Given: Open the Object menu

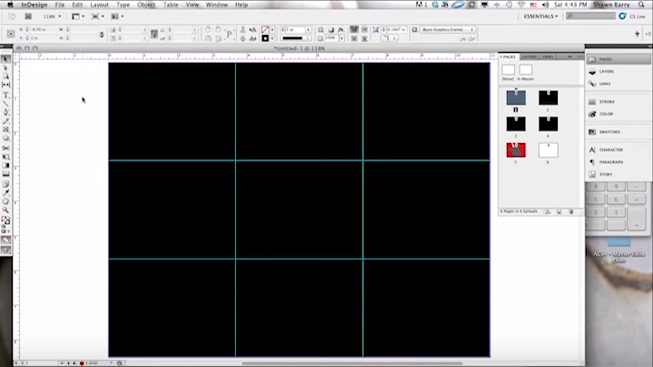Looking at the screenshot, I should pyautogui.click(x=146, y=5).
